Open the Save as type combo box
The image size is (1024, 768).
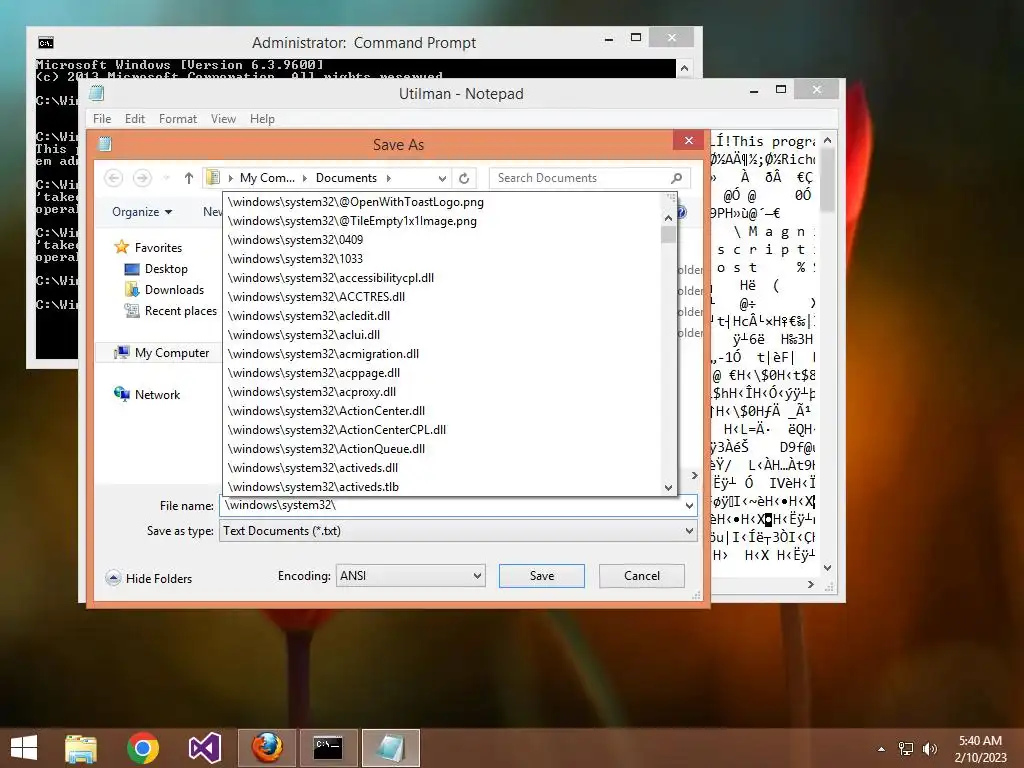pyautogui.click(x=458, y=531)
